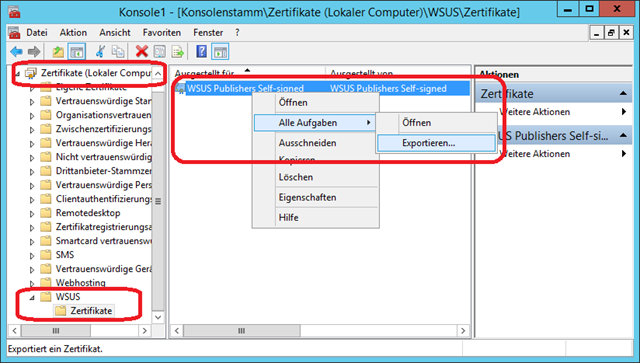Select Alle Aufgaben in context menu
This screenshot has width=640, height=363.
pyautogui.click(x=315, y=122)
